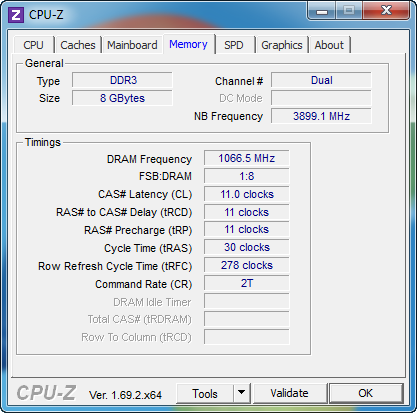
Task: Click the Command Rate 2T field
Action: 247,283
